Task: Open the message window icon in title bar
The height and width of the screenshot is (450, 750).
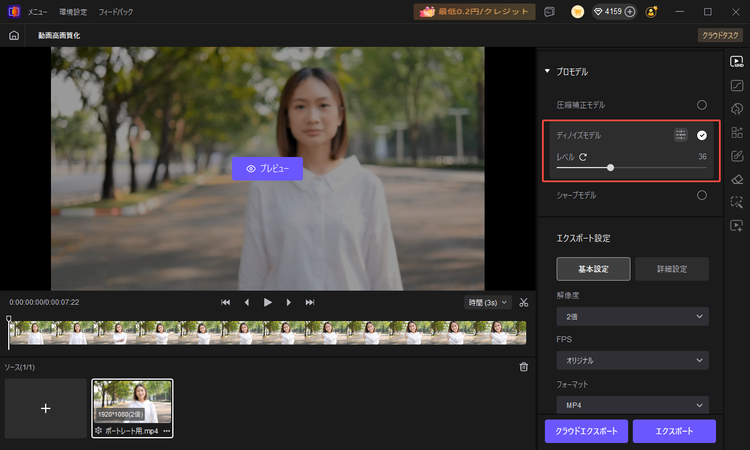Action: [x=550, y=12]
